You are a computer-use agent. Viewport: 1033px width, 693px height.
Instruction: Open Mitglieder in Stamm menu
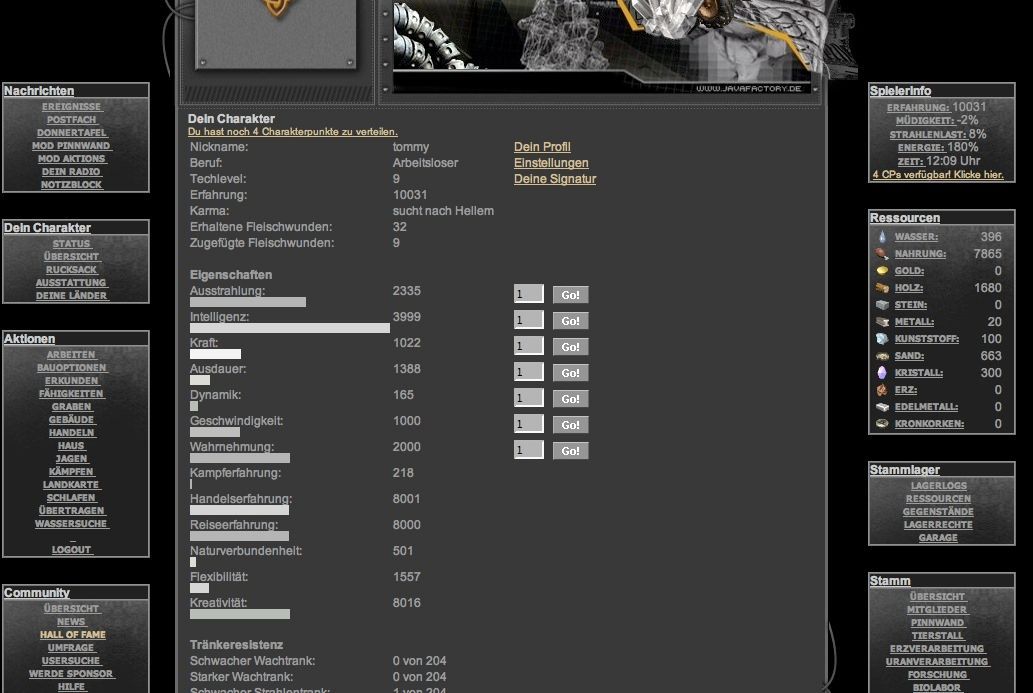(937, 609)
